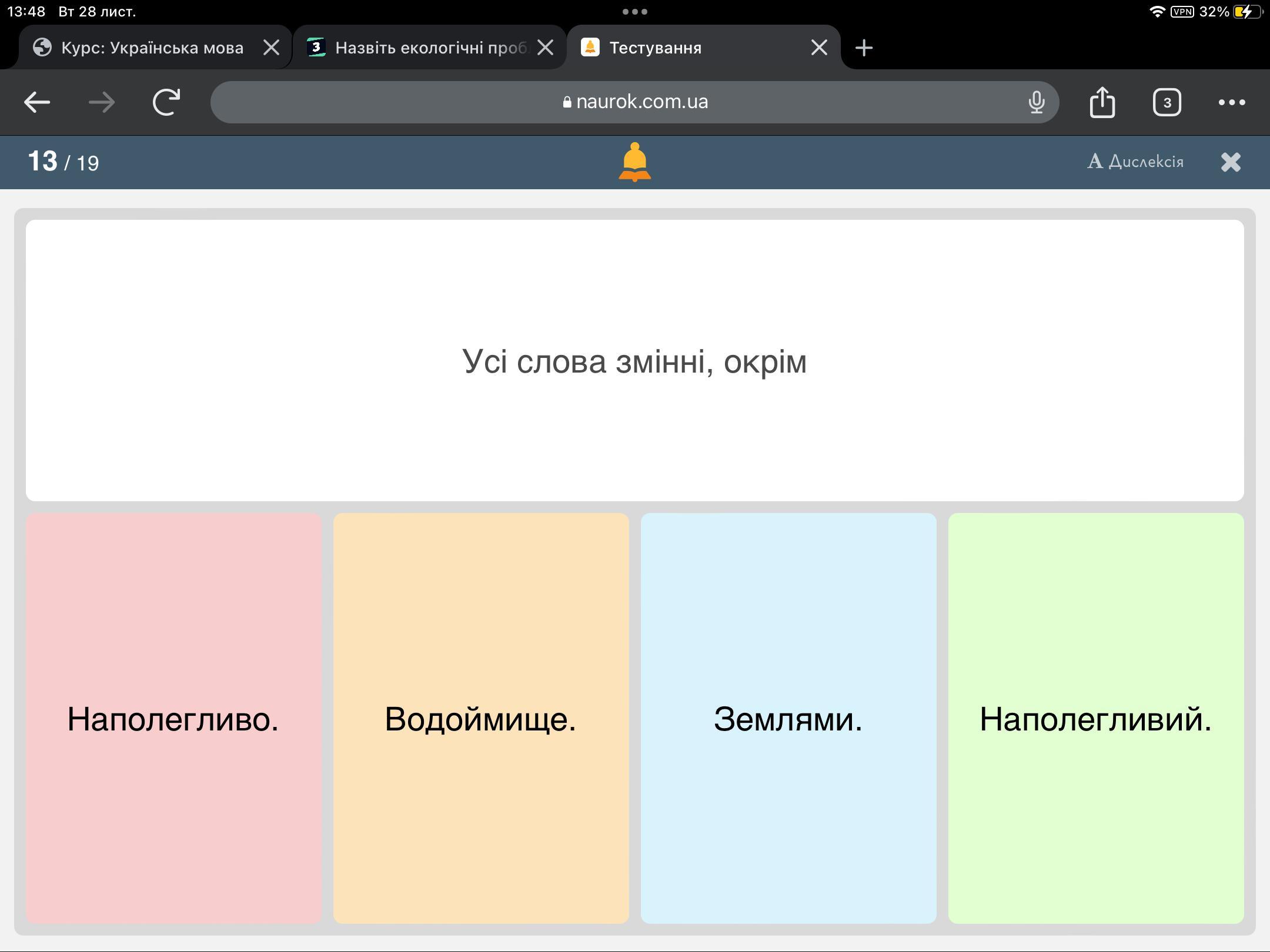Exit the test with the X icon
The height and width of the screenshot is (952, 1270).
(1231, 162)
